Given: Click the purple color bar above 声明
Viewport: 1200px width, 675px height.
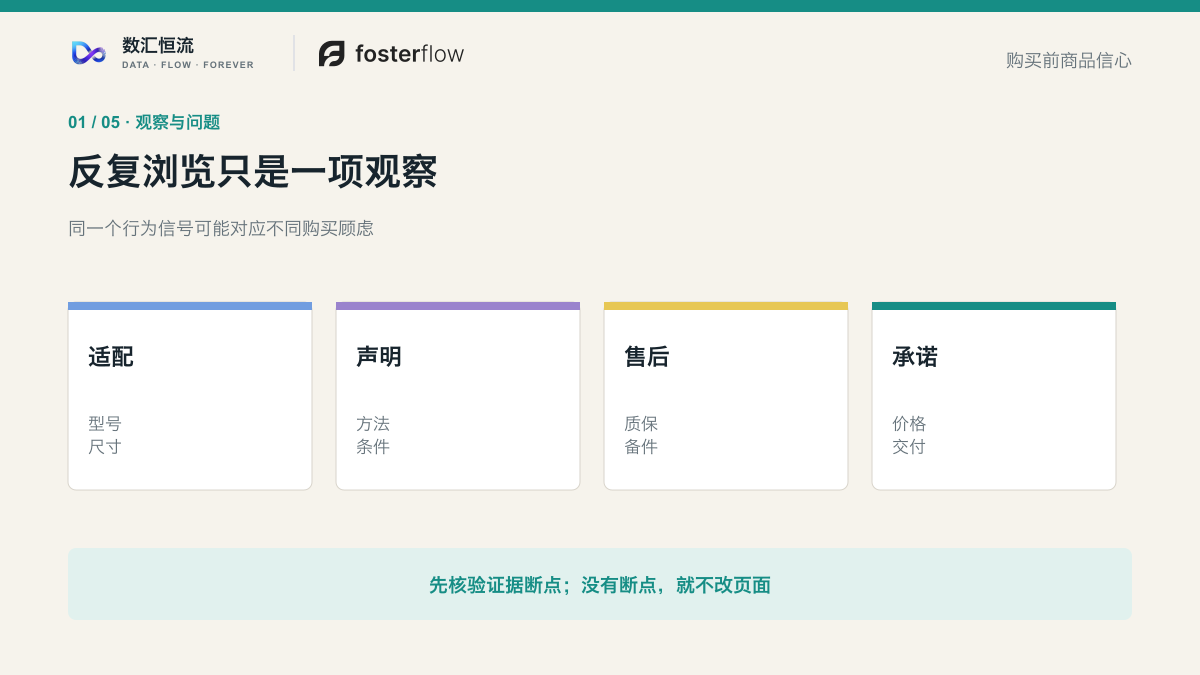Looking at the screenshot, I should pyautogui.click(x=458, y=306).
